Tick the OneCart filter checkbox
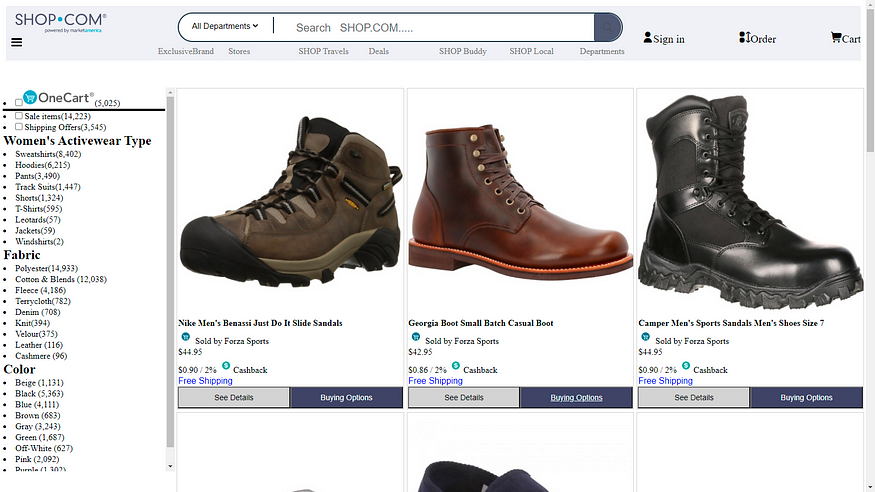The width and height of the screenshot is (875, 492). [18, 103]
